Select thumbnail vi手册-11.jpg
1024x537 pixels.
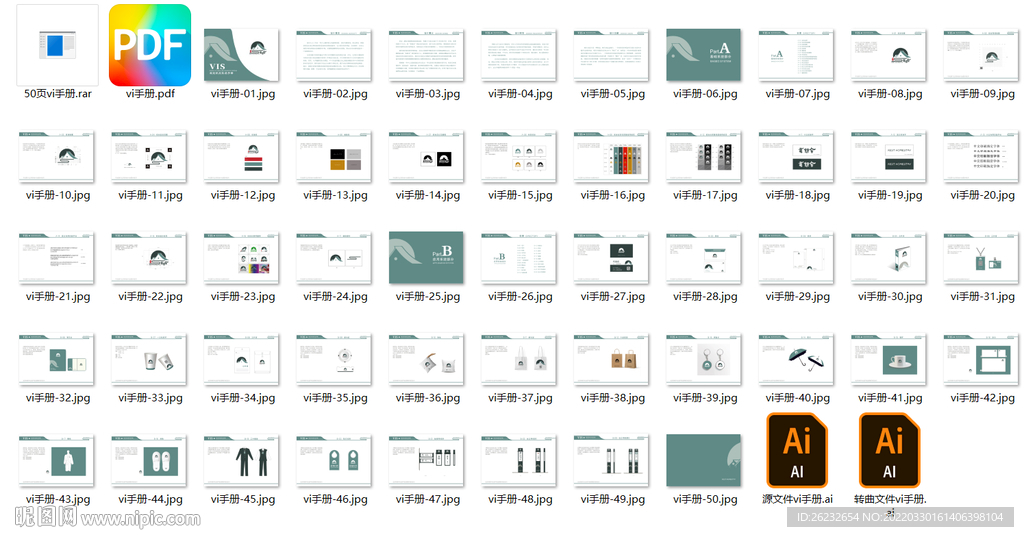(x=150, y=157)
